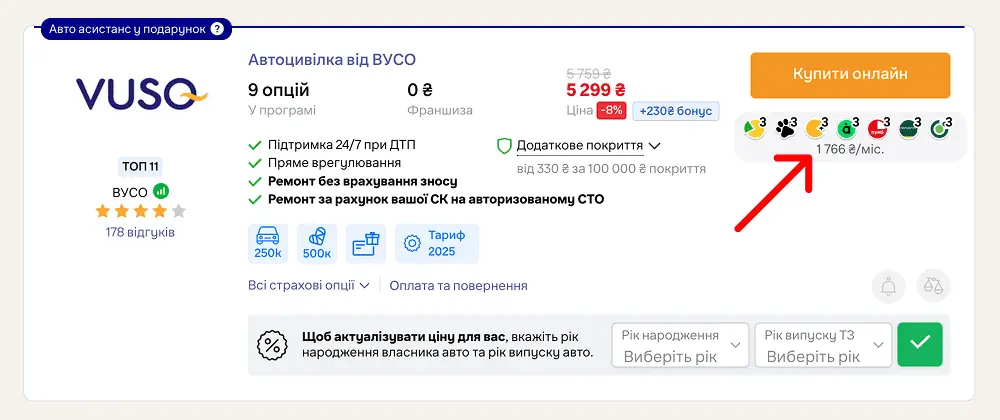Image resolution: width=1000 pixels, height=420 pixels.
Task: Open the Авто асистанс help question mark
Action: [x=217, y=29]
